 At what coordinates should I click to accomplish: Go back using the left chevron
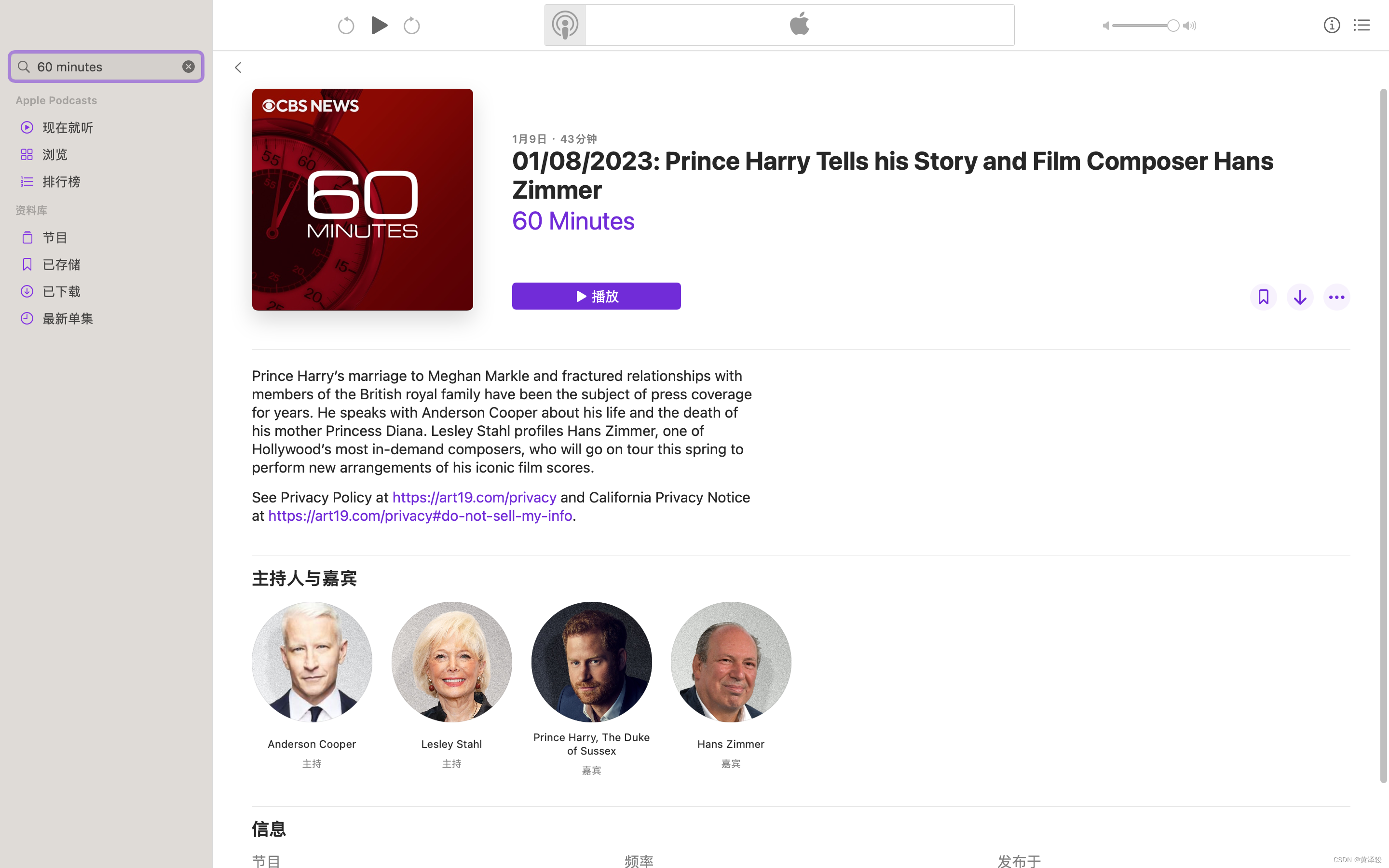pyautogui.click(x=238, y=68)
